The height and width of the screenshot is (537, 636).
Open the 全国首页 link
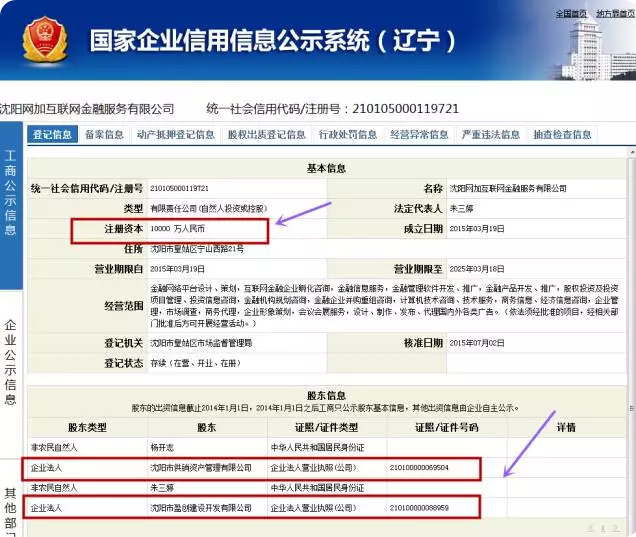tap(571, 14)
